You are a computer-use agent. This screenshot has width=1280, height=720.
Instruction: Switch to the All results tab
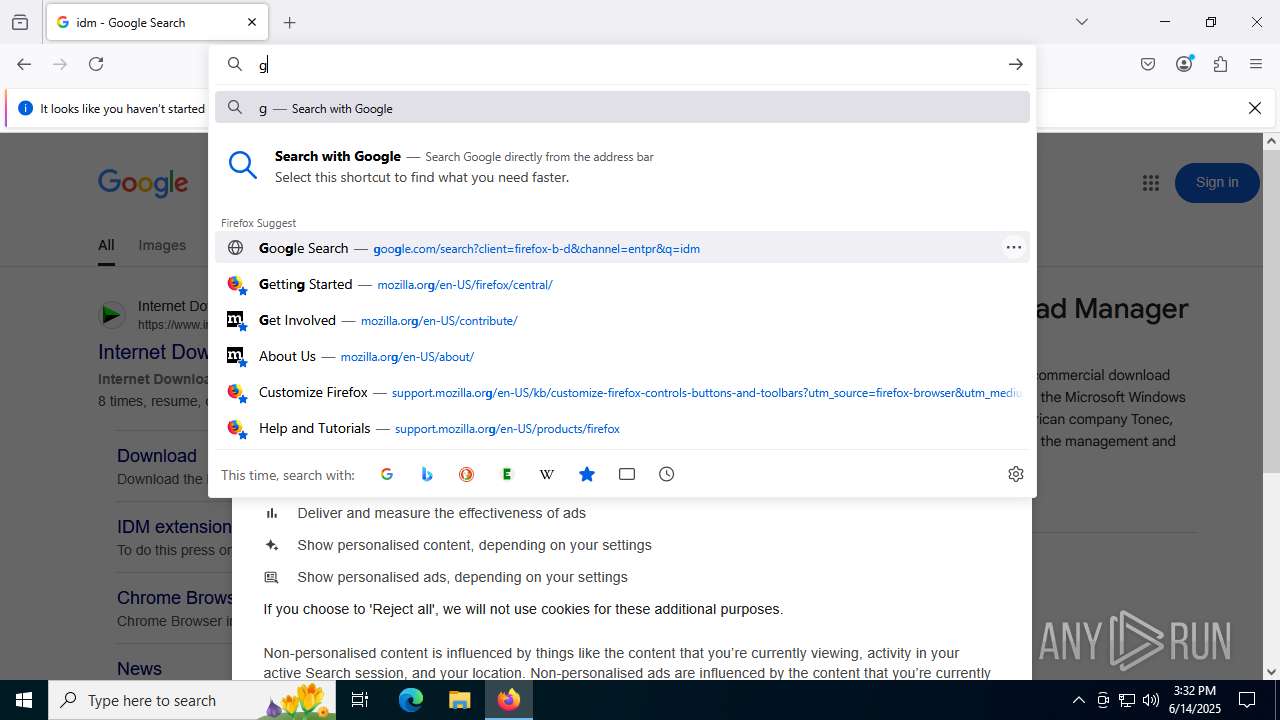click(x=106, y=246)
